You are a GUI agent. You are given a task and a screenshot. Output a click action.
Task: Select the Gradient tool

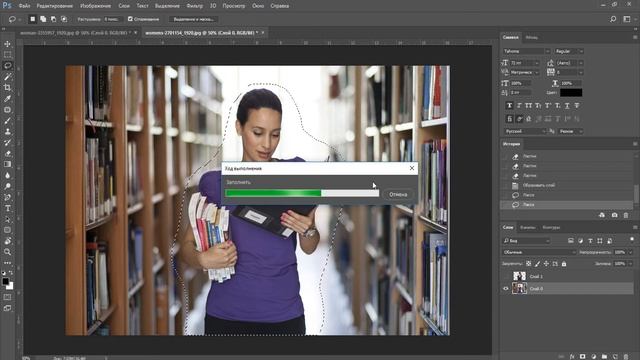pyautogui.click(x=7, y=164)
